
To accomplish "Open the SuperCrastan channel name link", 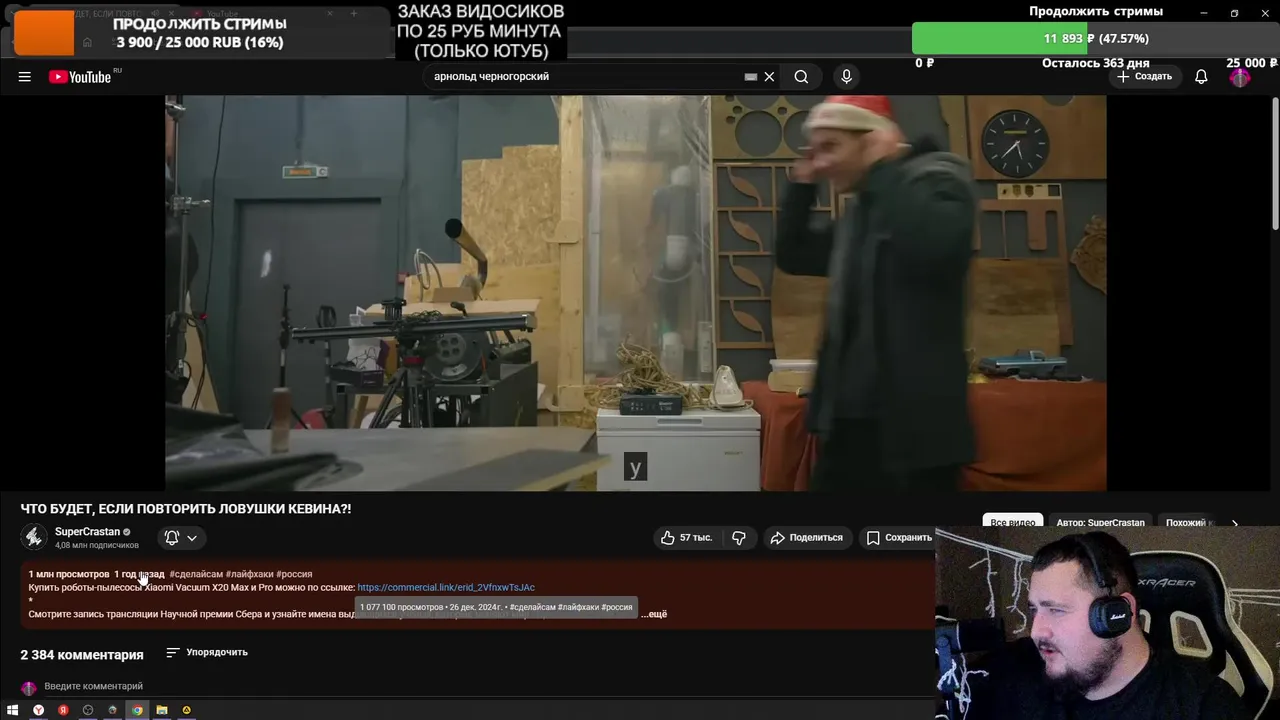I will pos(87,532).
